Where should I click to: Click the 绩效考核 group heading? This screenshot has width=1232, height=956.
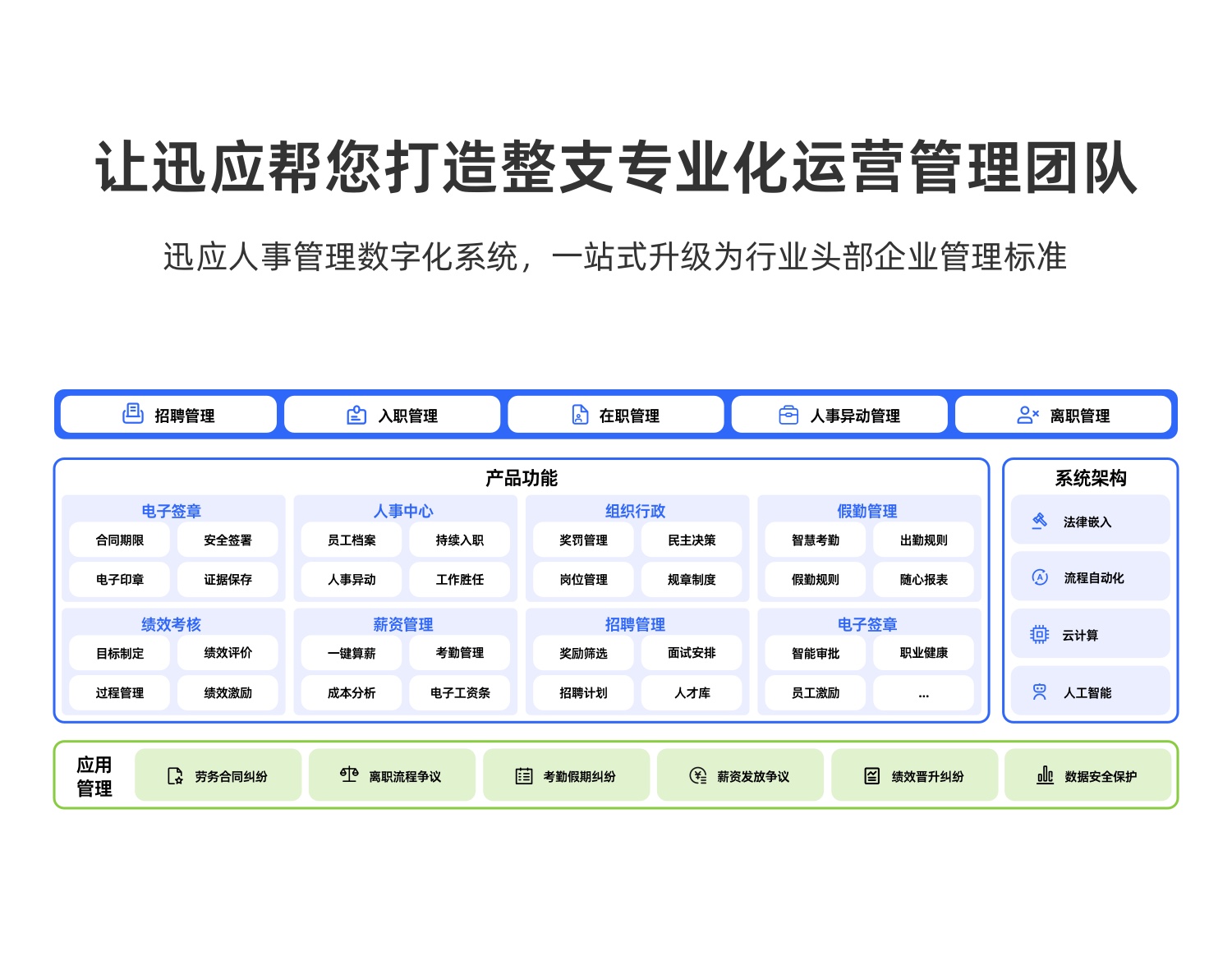(x=171, y=624)
